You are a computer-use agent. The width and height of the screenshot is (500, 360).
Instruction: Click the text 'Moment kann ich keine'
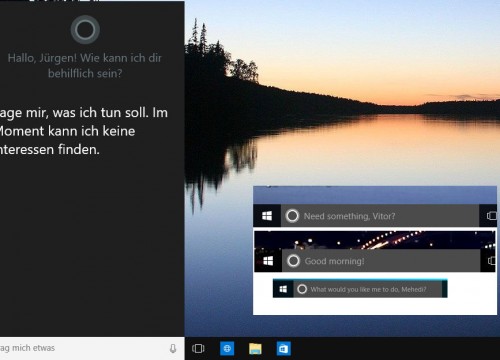coord(67,131)
